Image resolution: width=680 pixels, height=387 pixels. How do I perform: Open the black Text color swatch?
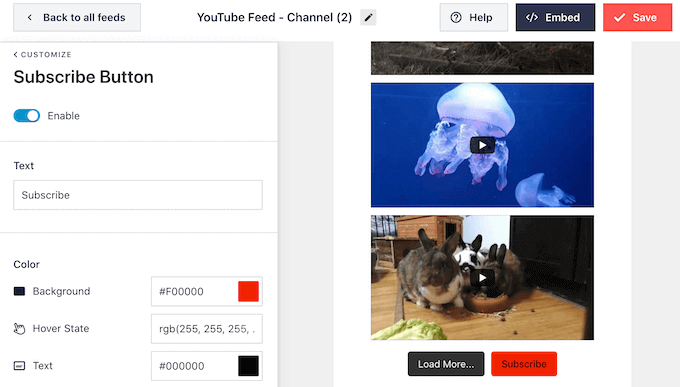pos(248,366)
